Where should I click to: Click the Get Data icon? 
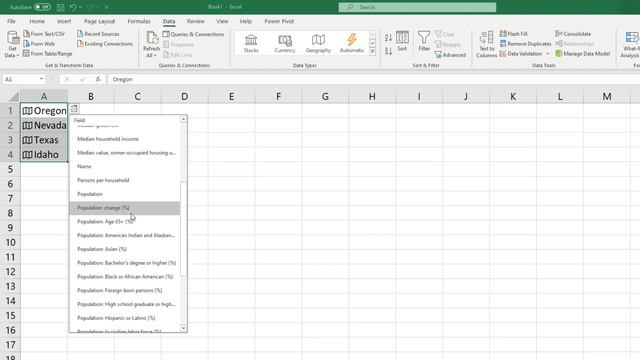[13, 39]
